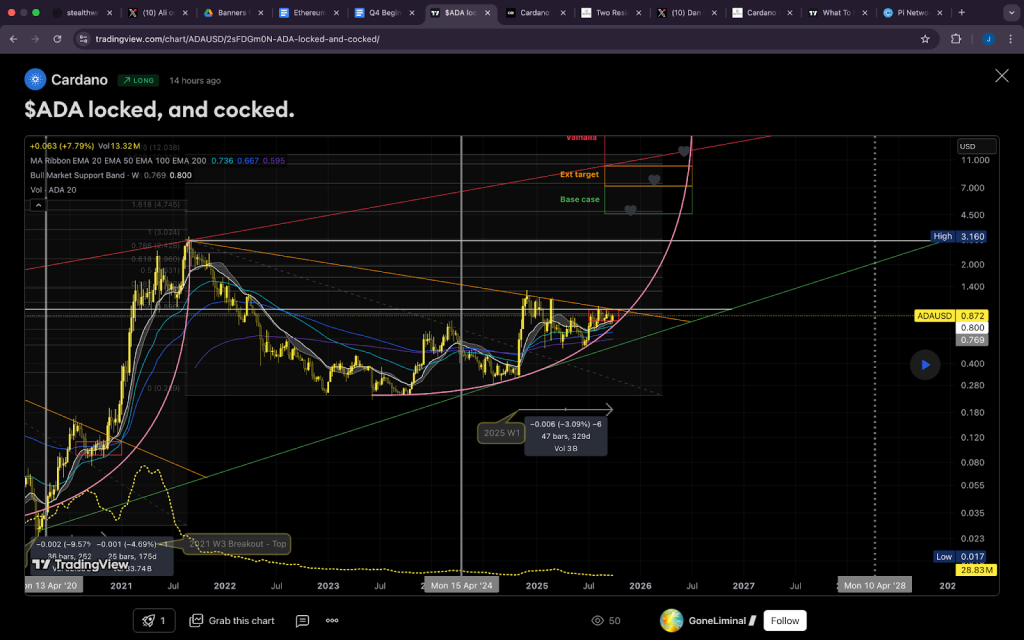Close the idea with the X icon

pos(1001,76)
